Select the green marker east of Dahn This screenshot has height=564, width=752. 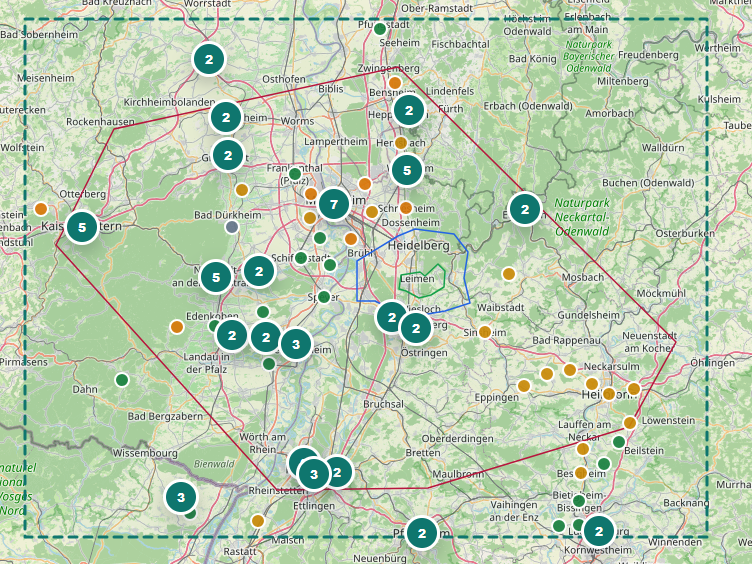pyautogui.click(x=122, y=380)
